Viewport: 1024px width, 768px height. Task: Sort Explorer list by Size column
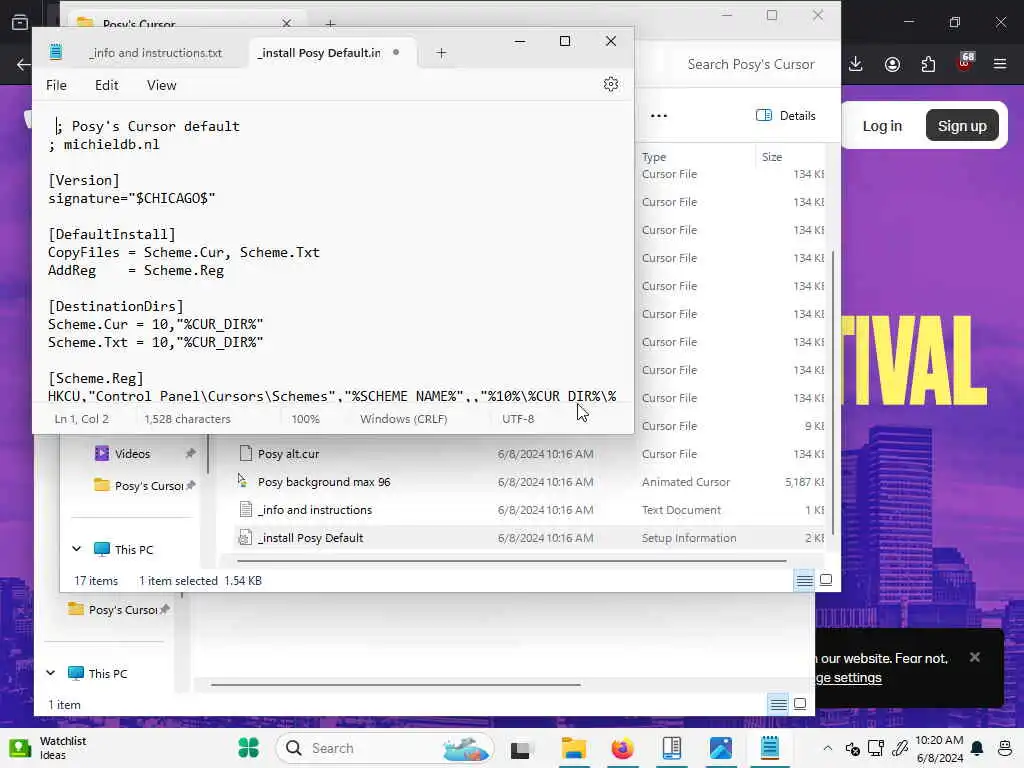[x=771, y=157]
